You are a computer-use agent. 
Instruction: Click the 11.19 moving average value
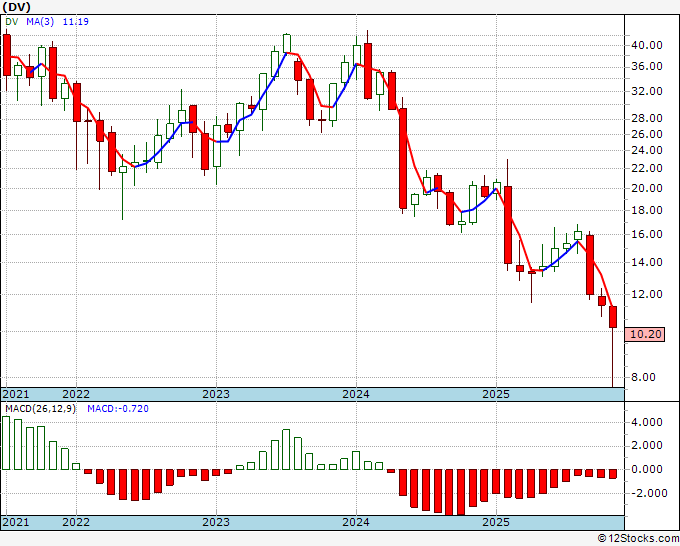click(x=75, y=21)
